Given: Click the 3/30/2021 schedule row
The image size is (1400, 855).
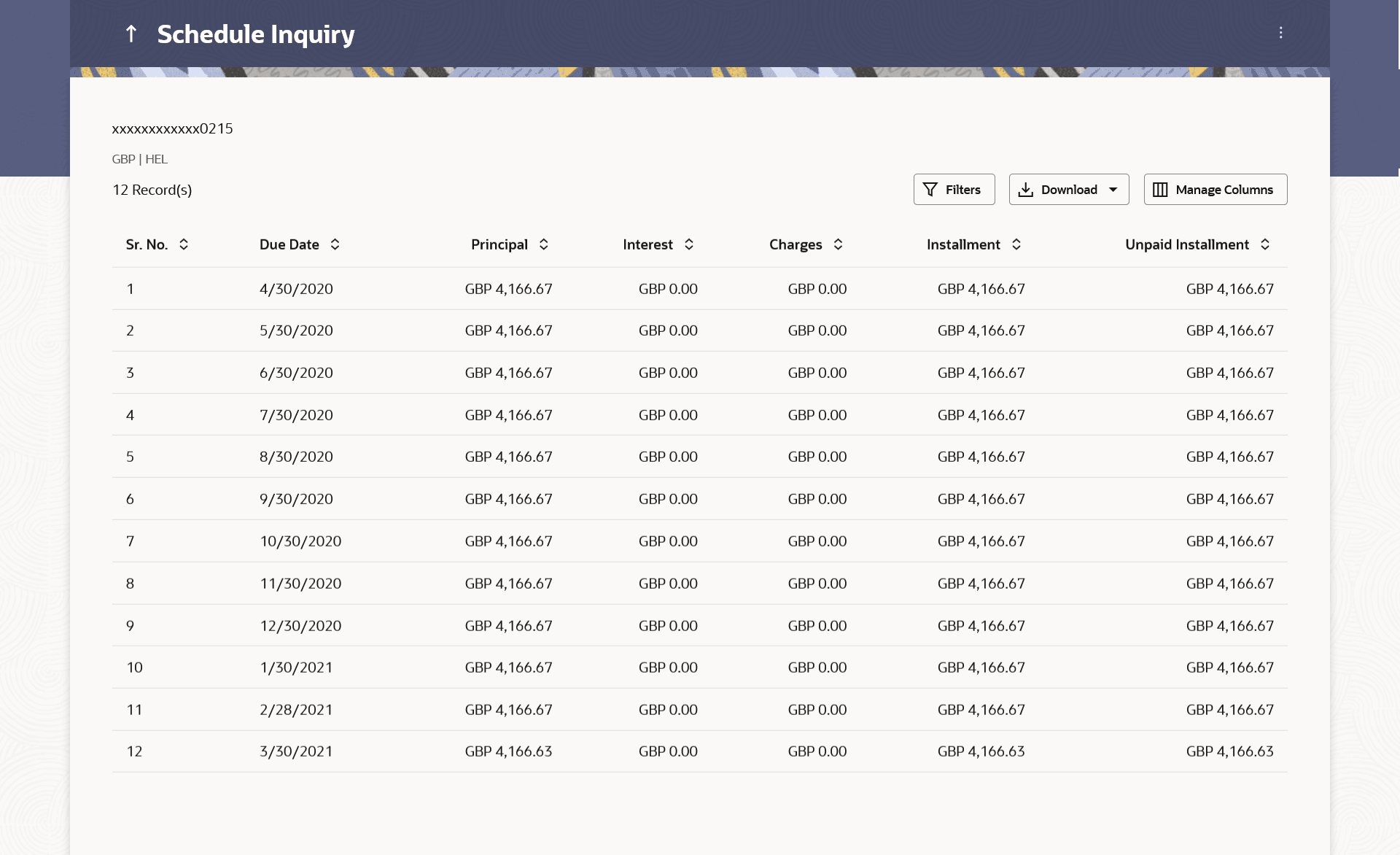Looking at the screenshot, I should point(296,751).
